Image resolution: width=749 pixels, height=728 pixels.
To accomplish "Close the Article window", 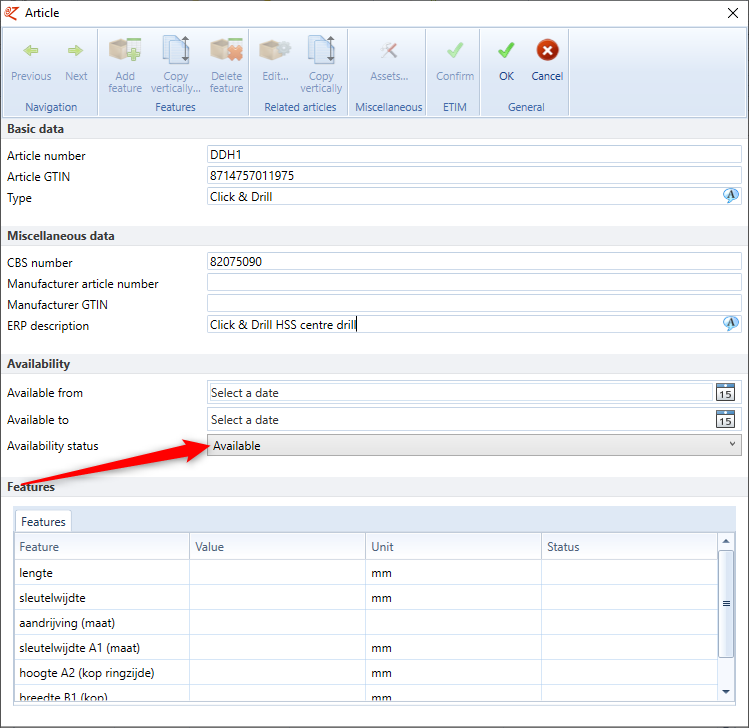I will (x=733, y=13).
